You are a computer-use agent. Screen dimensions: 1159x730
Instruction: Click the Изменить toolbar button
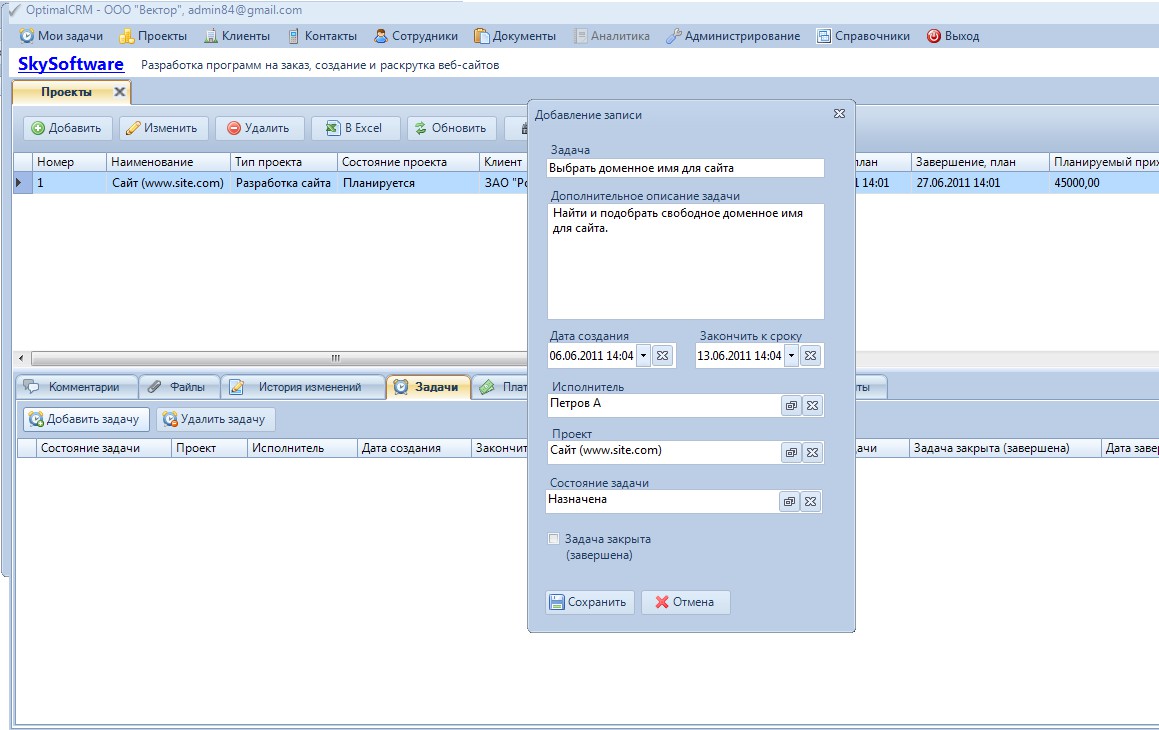pyautogui.click(x=163, y=128)
